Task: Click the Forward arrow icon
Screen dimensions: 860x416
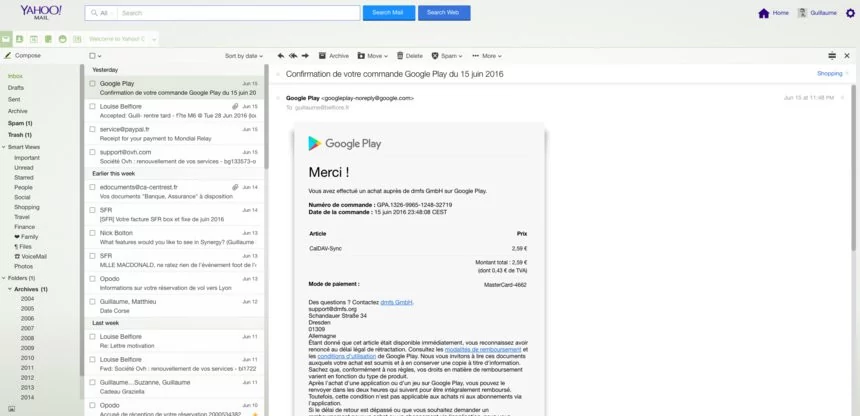Action: pos(305,55)
